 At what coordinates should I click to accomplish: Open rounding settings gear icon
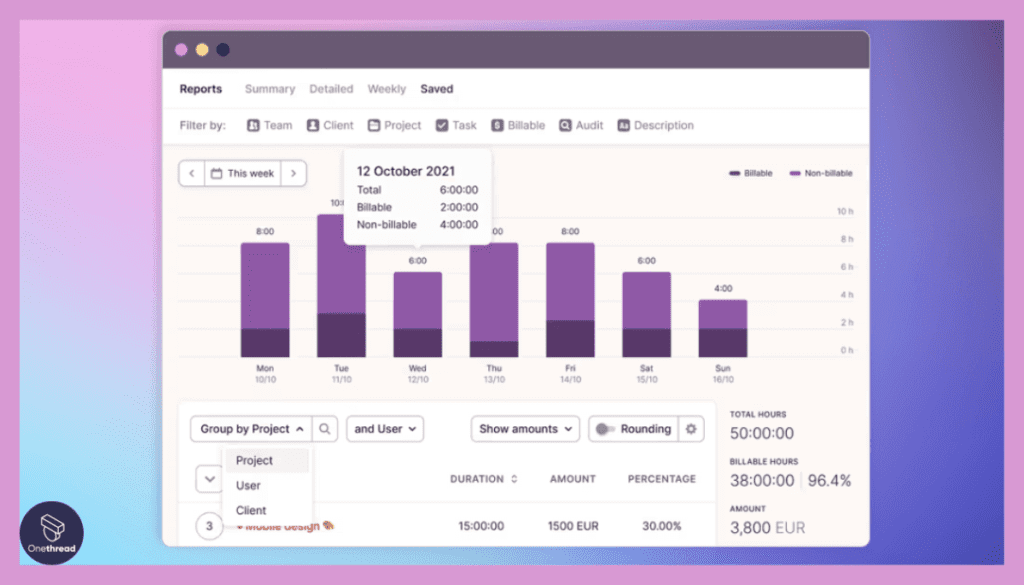(691, 429)
